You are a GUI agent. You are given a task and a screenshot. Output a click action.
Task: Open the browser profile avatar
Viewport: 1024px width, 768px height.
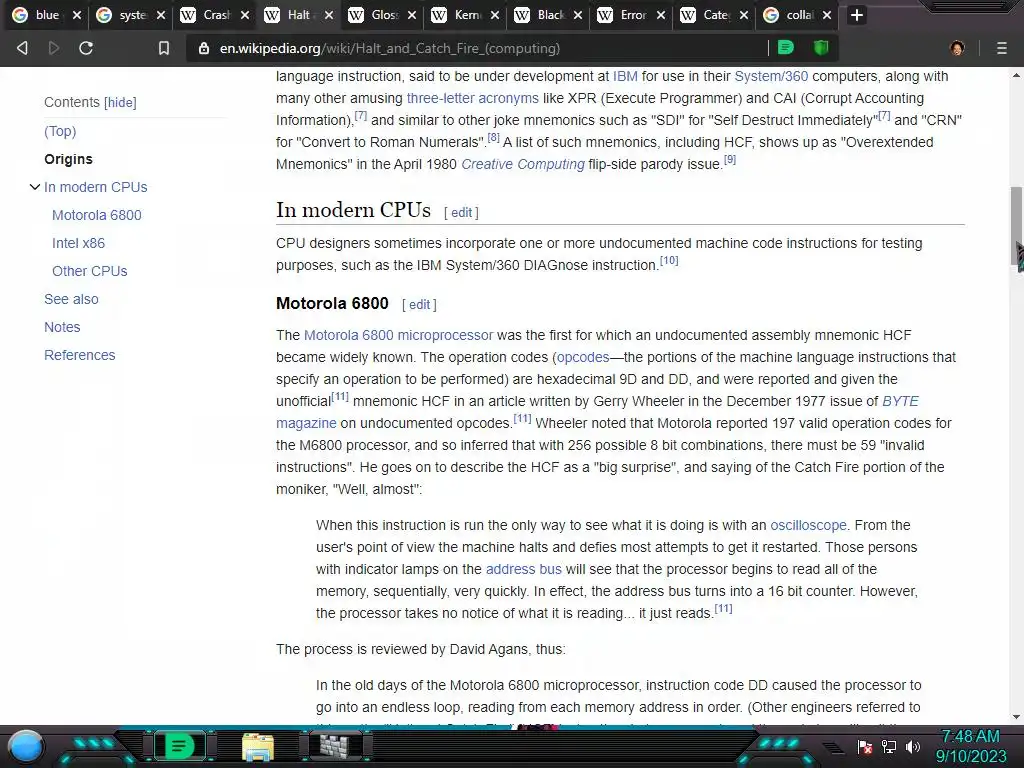pyautogui.click(x=957, y=48)
